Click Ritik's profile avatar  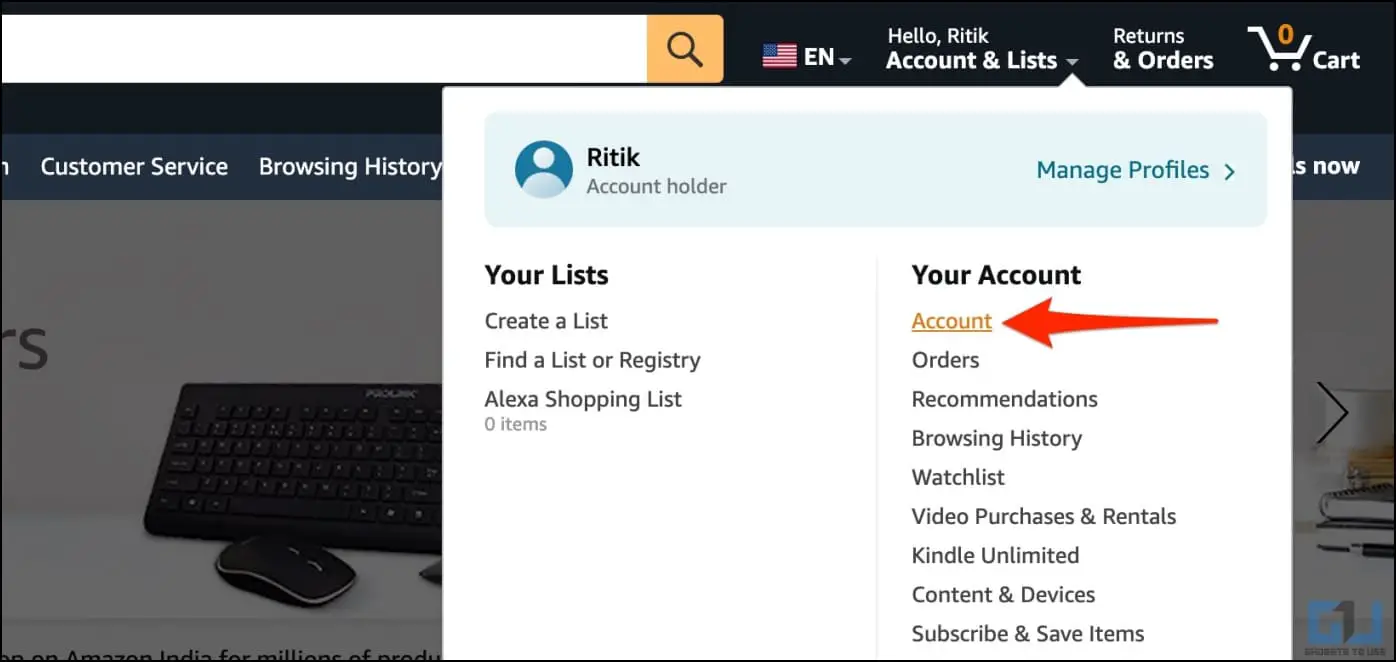543,169
